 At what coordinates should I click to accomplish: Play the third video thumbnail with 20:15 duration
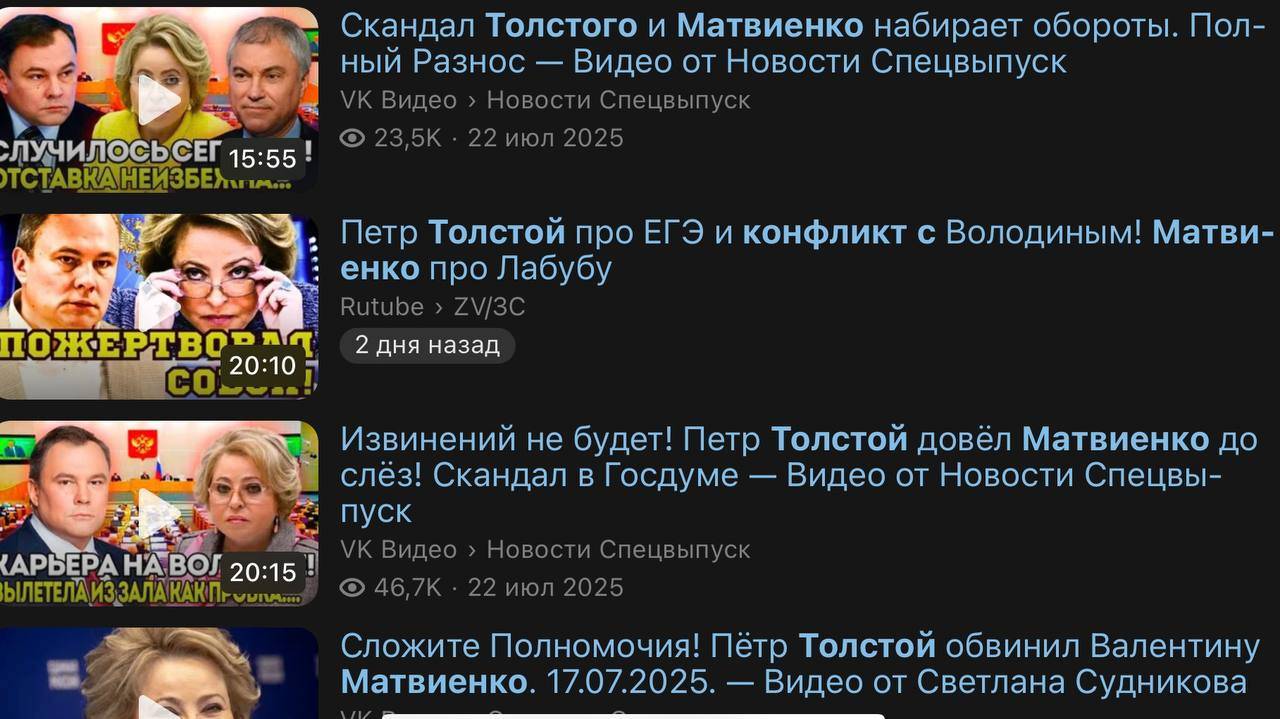click(158, 513)
